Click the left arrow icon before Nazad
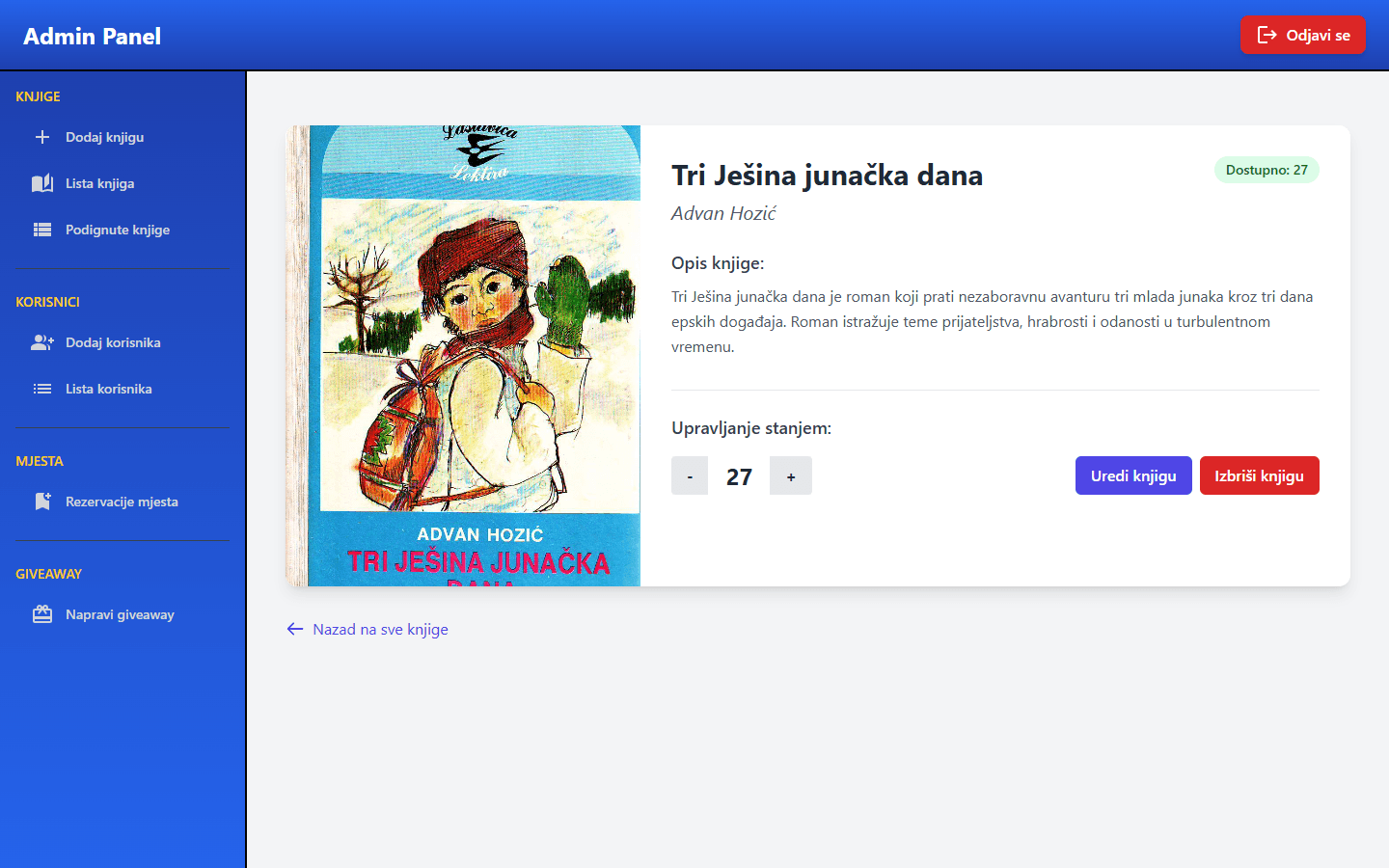 (295, 629)
